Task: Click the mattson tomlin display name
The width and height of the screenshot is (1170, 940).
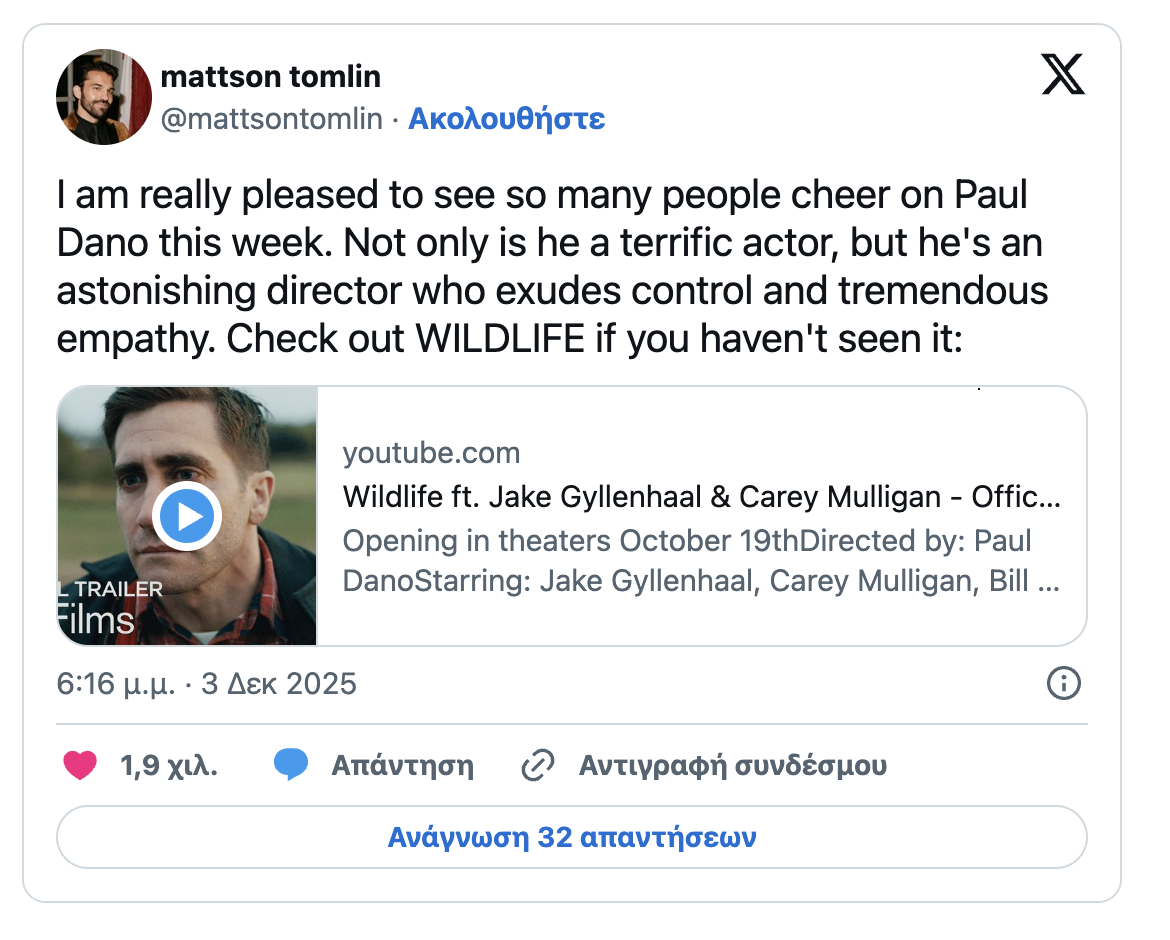Action: [270, 76]
